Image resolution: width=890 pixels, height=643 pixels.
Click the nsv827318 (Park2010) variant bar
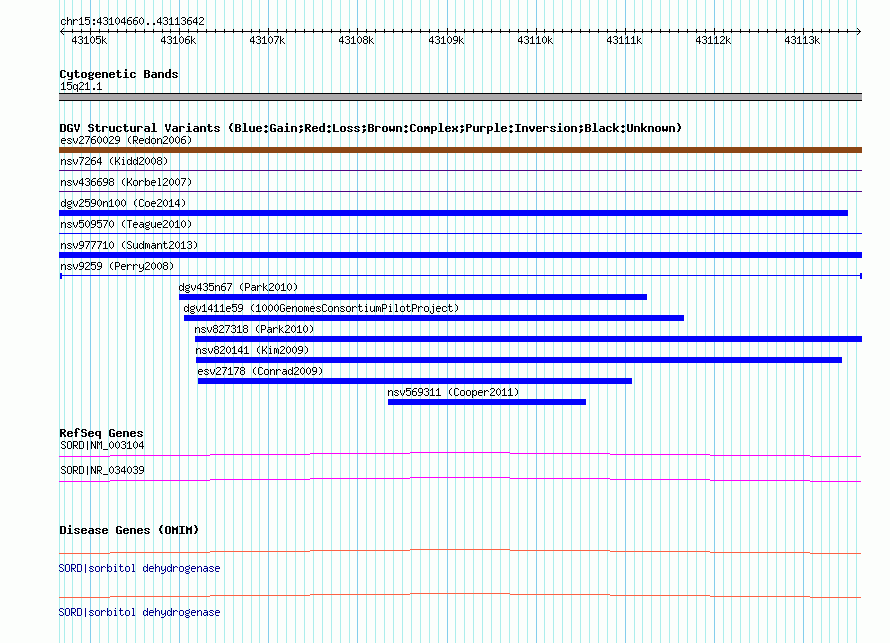click(528, 339)
